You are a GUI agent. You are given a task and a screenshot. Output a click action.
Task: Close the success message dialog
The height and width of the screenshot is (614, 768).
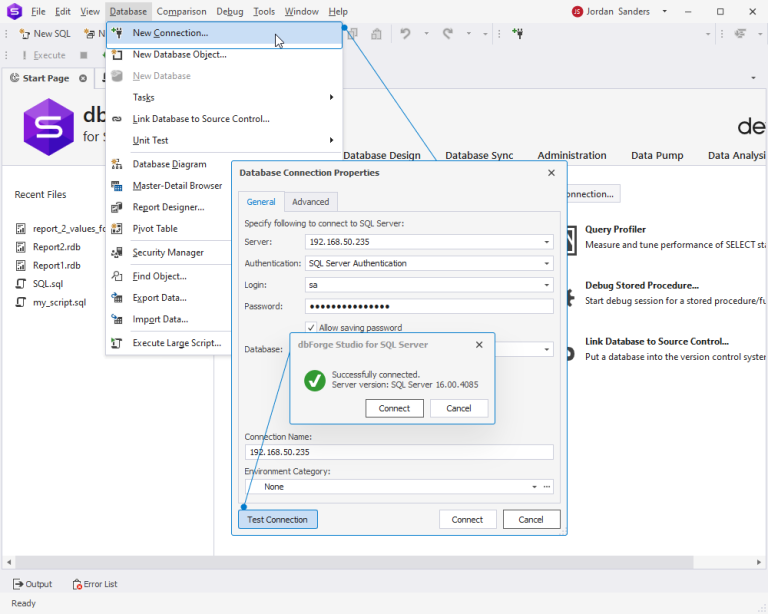[479, 345]
